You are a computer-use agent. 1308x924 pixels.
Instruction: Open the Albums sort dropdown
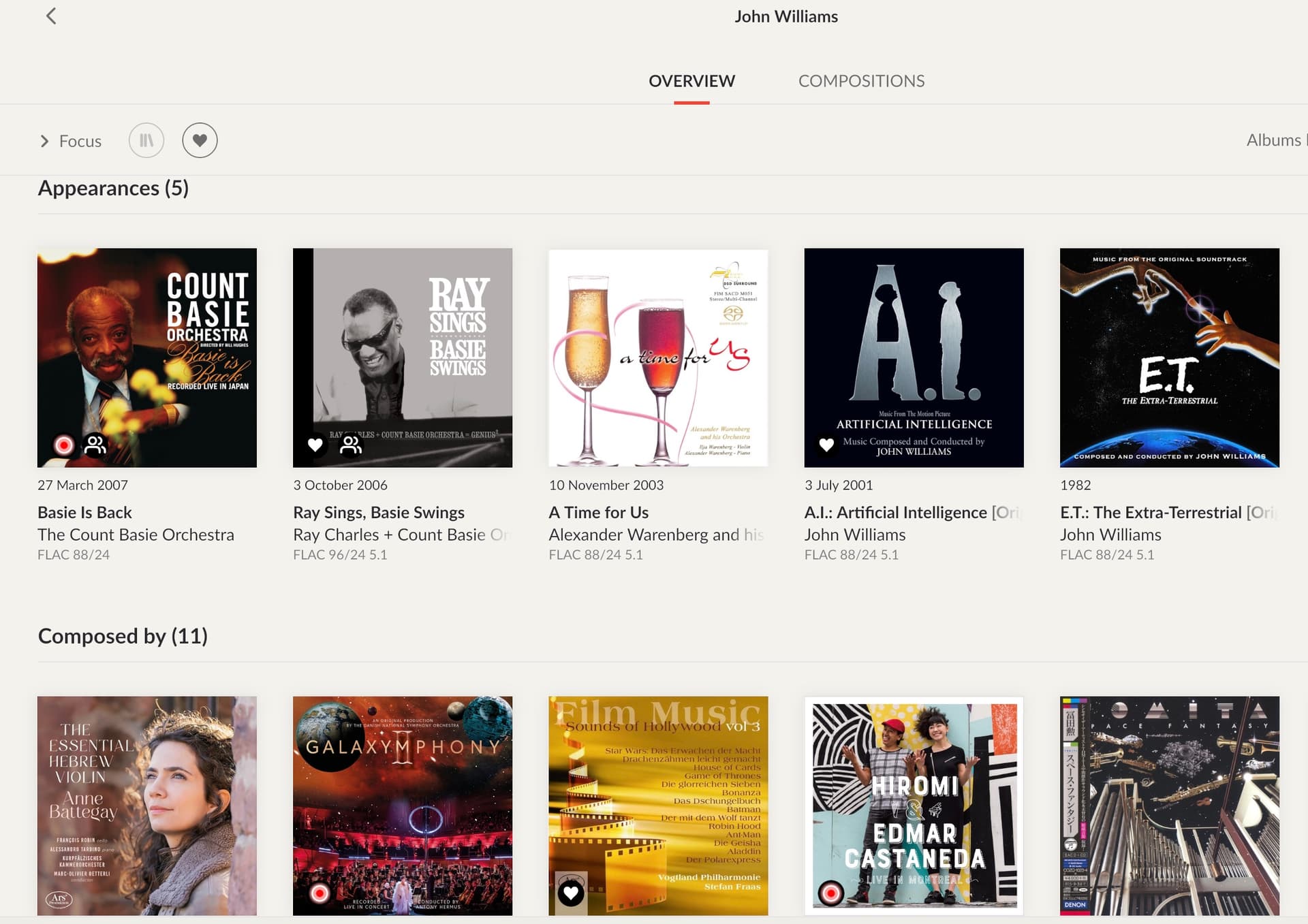click(x=1276, y=140)
